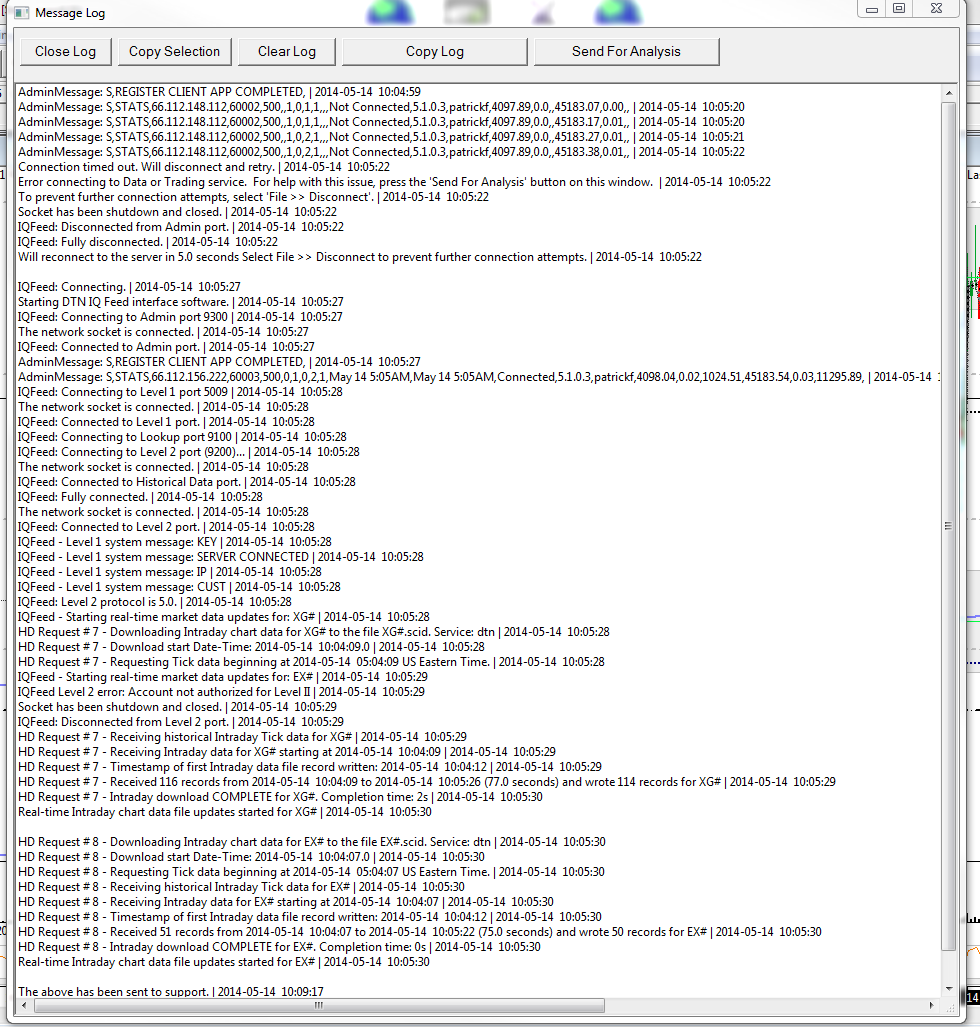Select the STATS line containing 'May 14 5:05AM'
Image resolution: width=980 pixels, height=1027 pixels.
[x=479, y=377]
